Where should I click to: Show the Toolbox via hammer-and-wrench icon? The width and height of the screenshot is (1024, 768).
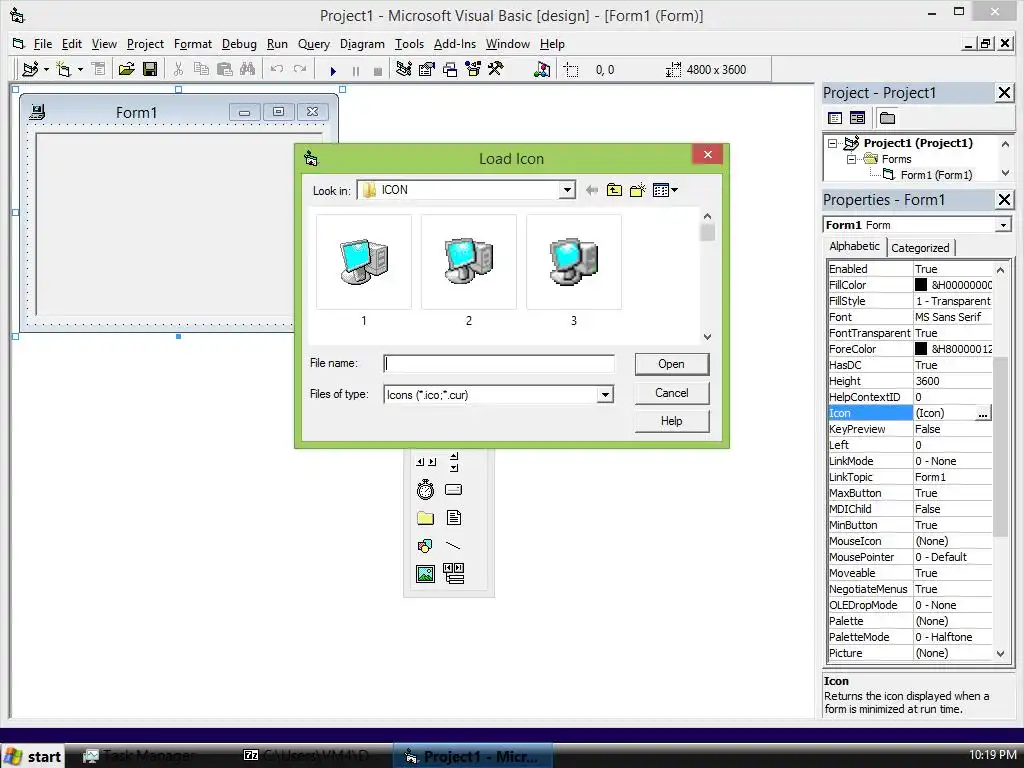496,69
